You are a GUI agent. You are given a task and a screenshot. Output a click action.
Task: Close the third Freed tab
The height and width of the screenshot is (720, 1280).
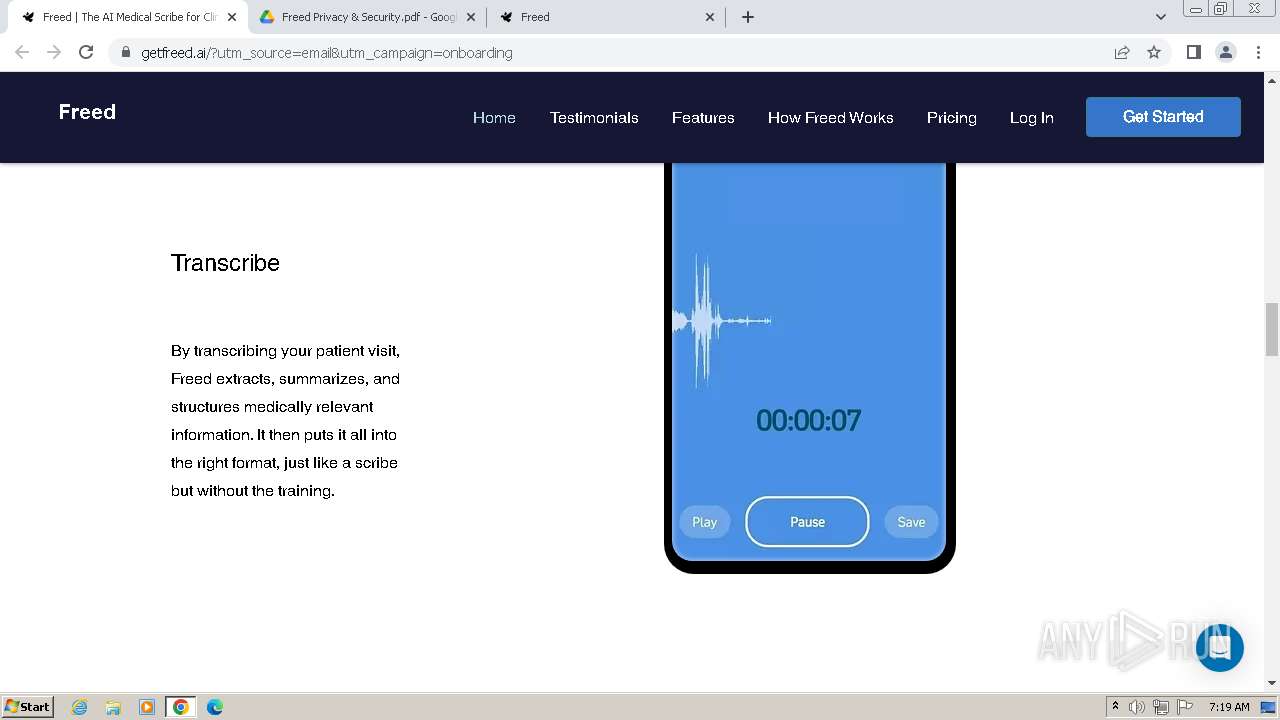click(x=710, y=17)
